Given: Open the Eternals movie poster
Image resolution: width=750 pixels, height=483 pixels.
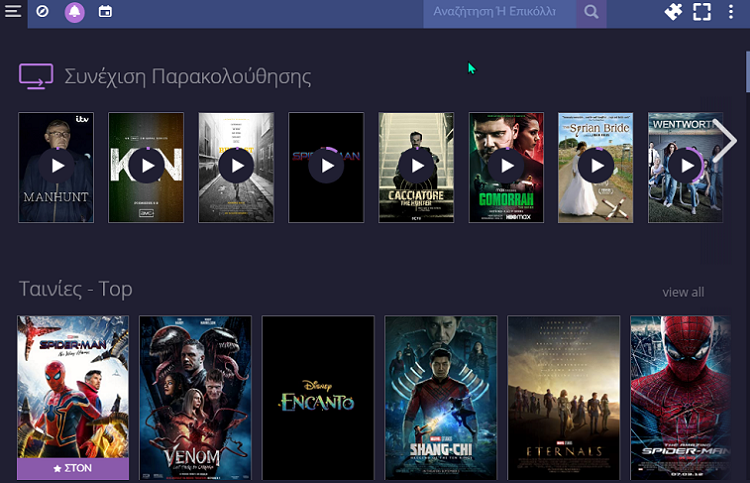Looking at the screenshot, I should coord(563,397).
